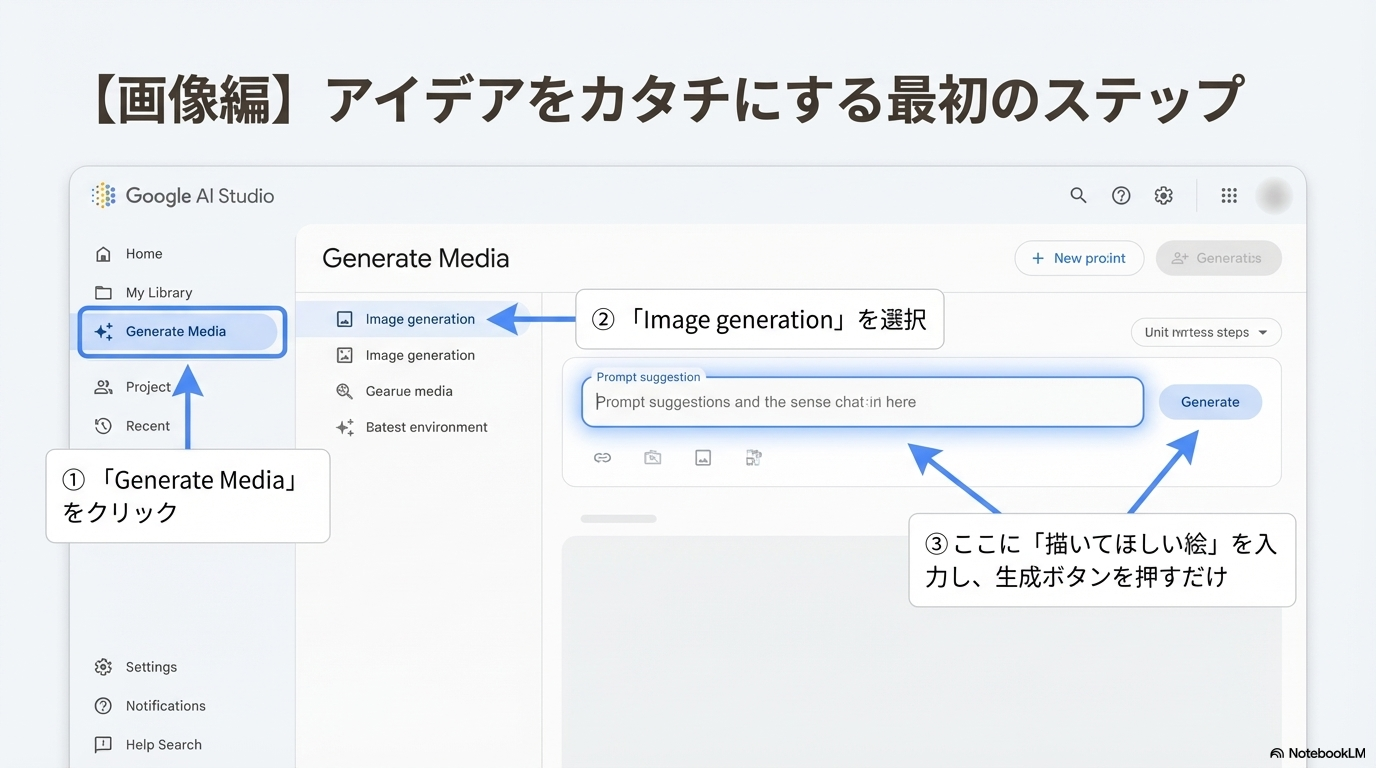
Task: Click the link icon below the prompt
Action: [602, 458]
